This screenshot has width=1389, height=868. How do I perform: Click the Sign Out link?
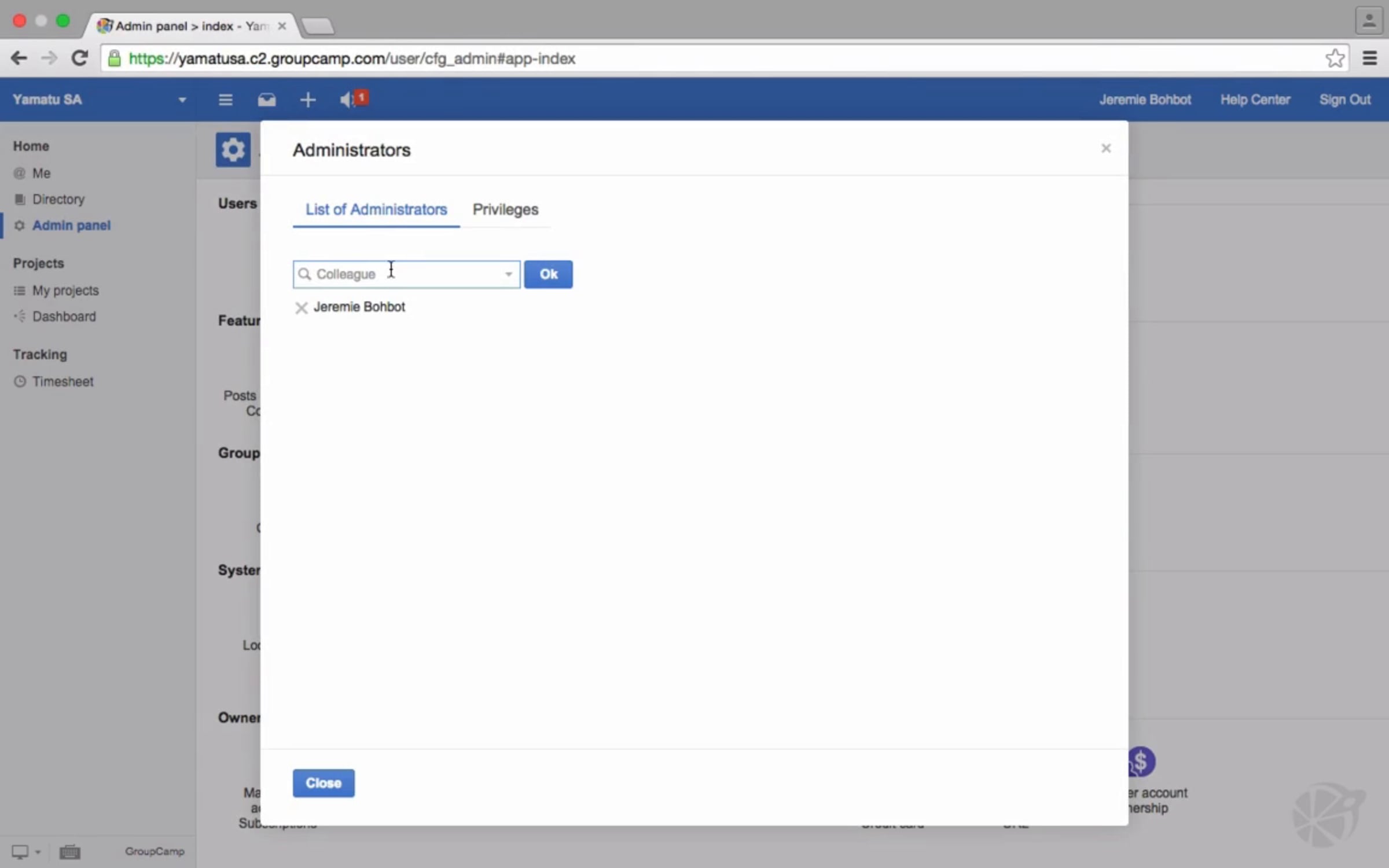pyautogui.click(x=1344, y=100)
